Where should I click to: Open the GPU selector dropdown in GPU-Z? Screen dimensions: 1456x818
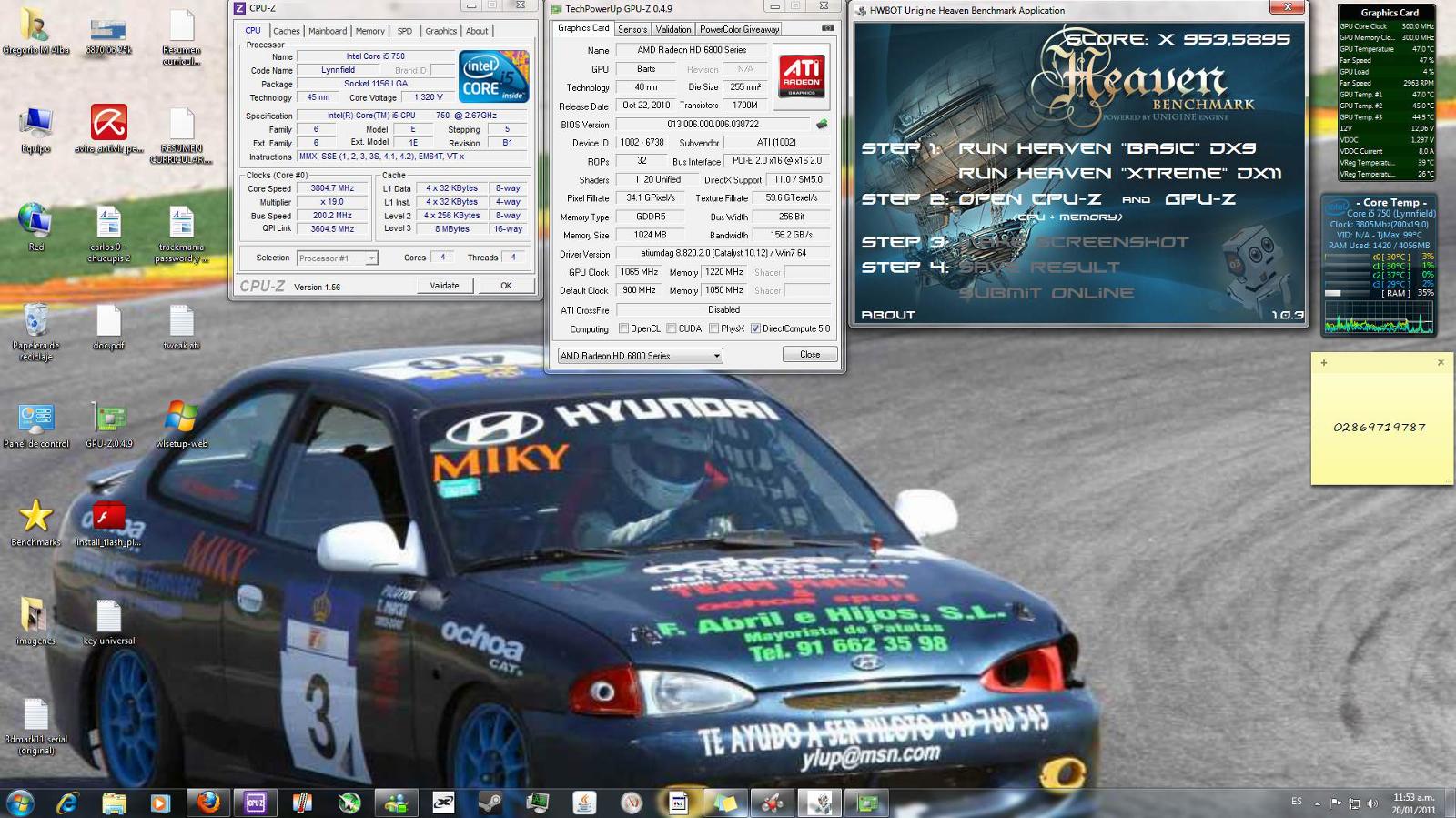[x=641, y=356]
